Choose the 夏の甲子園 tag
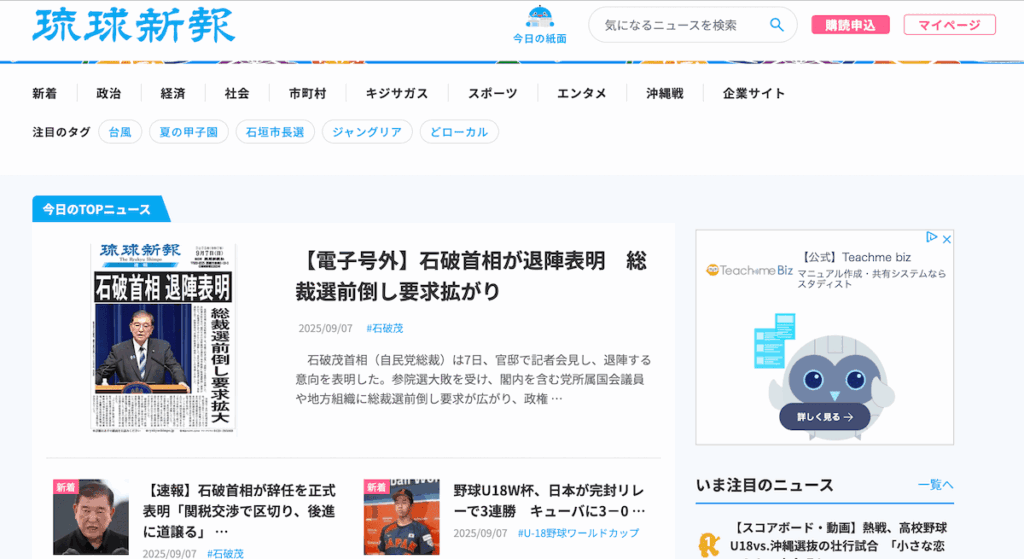1024x559 pixels. [x=189, y=132]
